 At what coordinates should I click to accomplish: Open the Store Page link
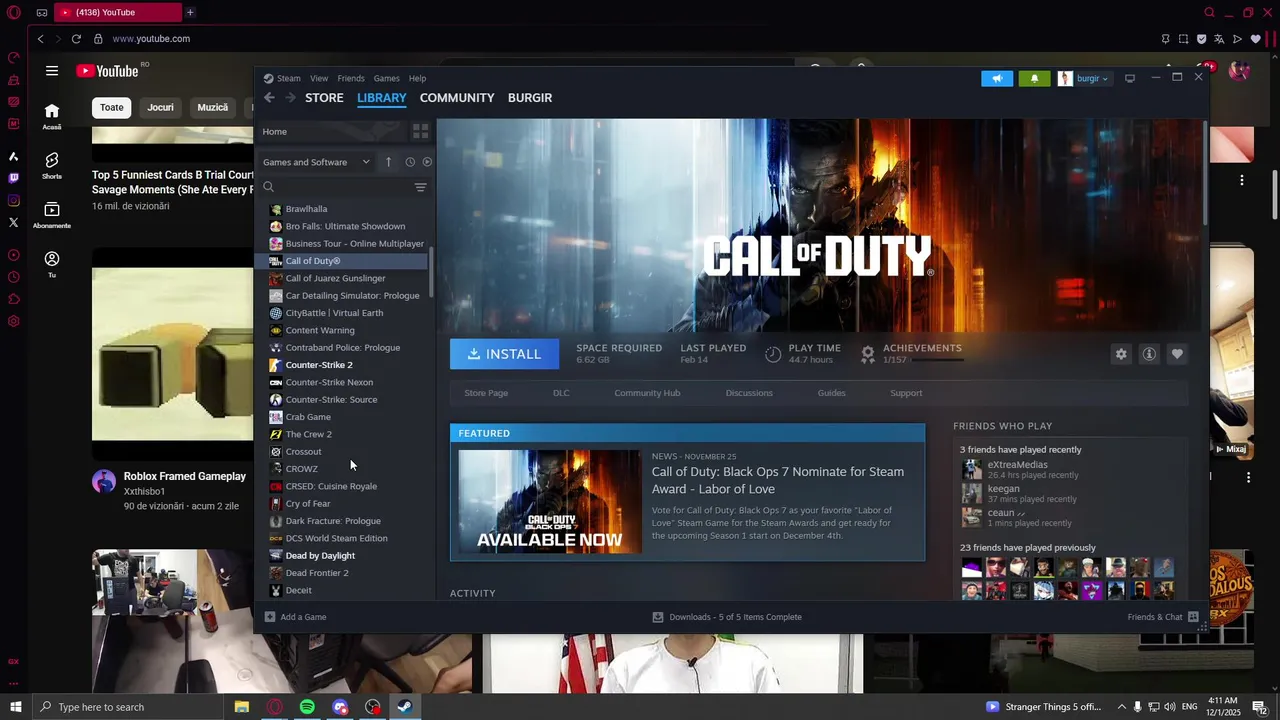486,393
